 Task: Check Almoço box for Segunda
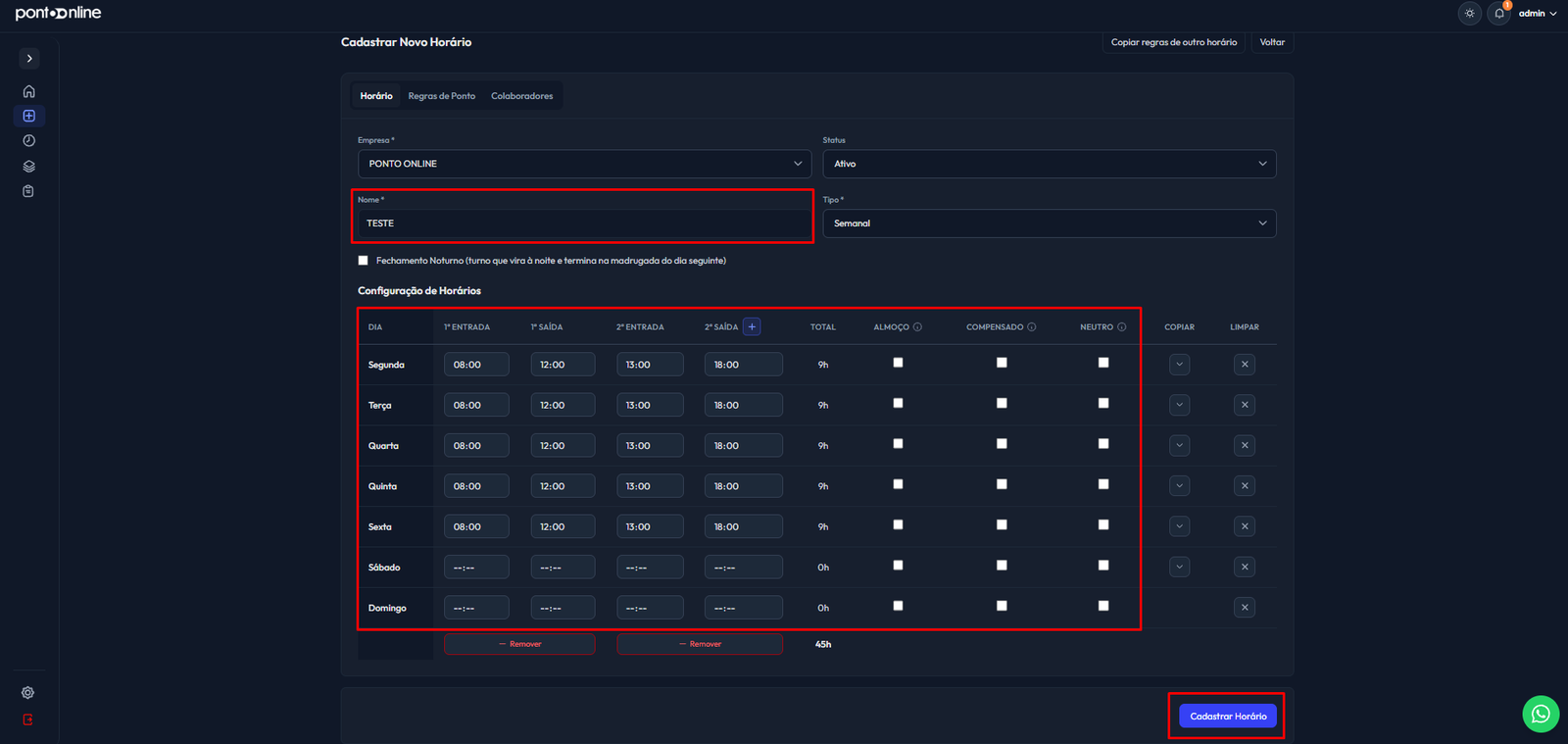click(x=898, y=363)
